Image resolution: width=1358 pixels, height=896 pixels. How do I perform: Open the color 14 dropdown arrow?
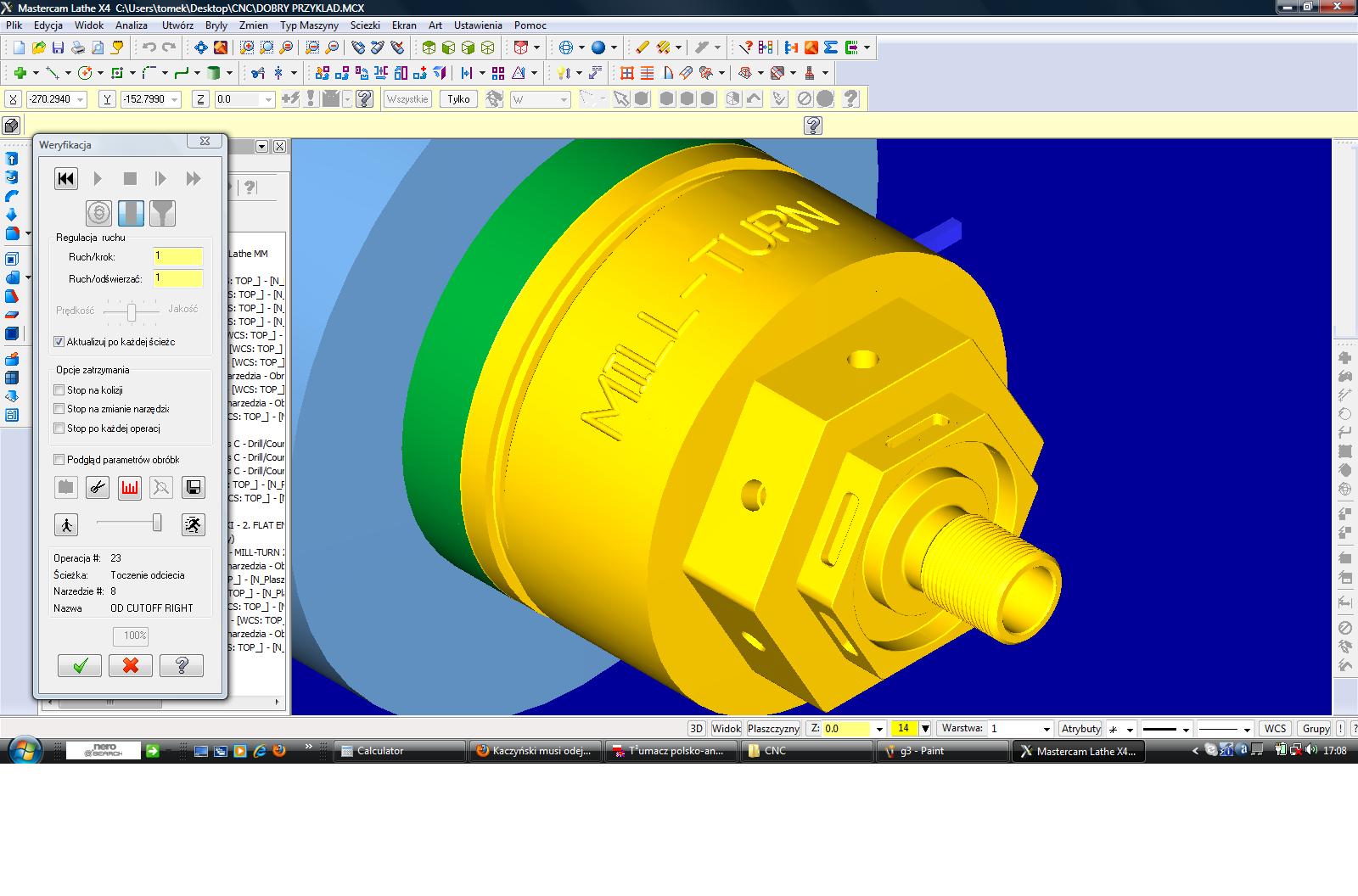pyautogui.click(x=925, y=729)
